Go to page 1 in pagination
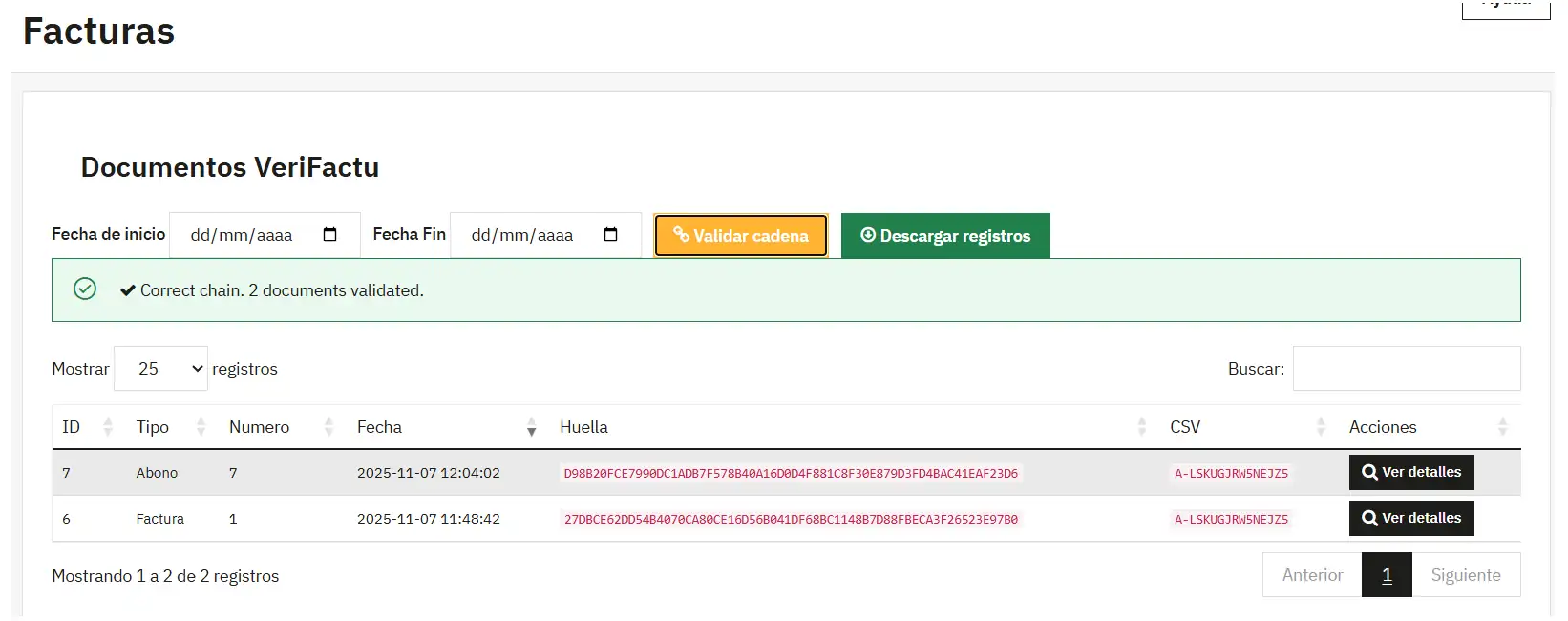This screenshot has height=621, width=1568. click(1387, 575)
